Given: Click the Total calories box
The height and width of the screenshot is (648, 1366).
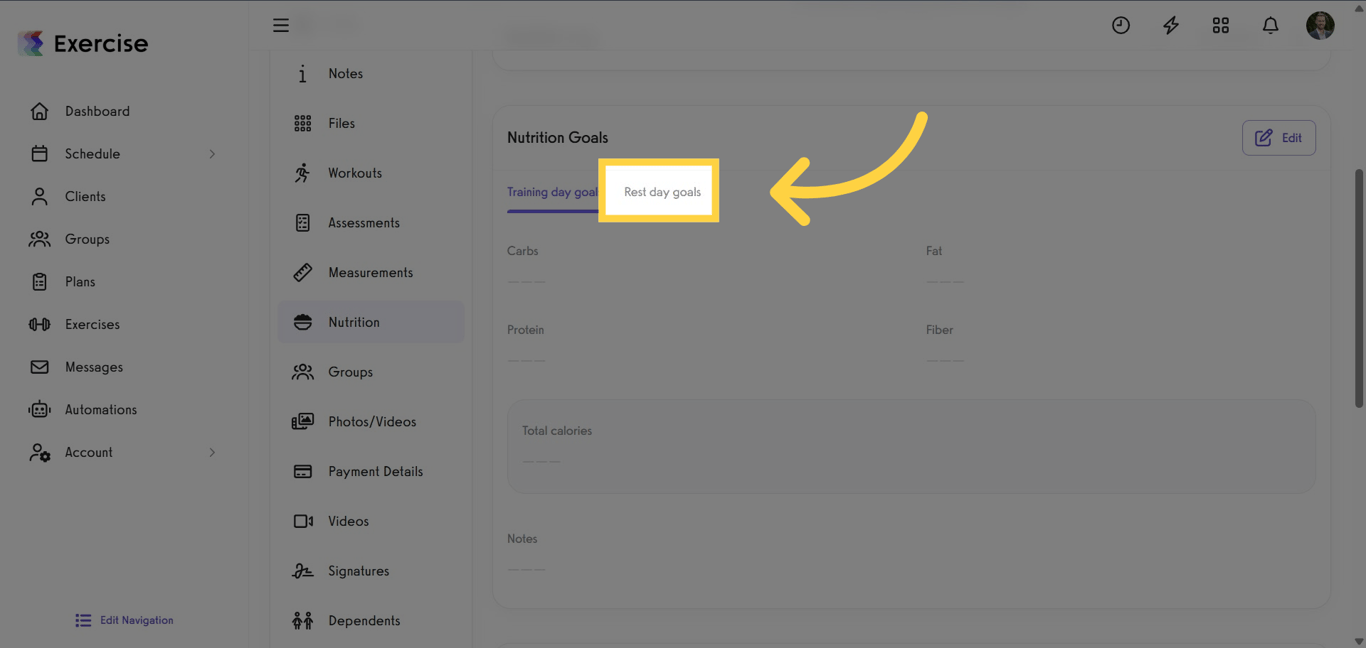Looking at the screenshot, I should point(911,446).
